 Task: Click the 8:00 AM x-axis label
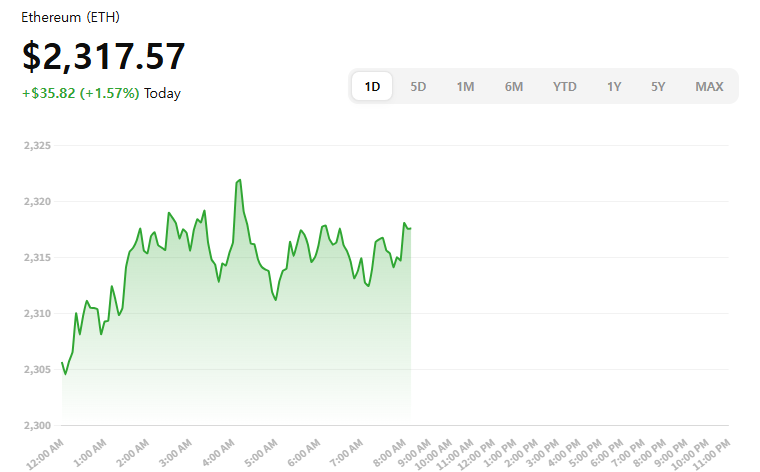pyautogui.click(x=389, y=453)
